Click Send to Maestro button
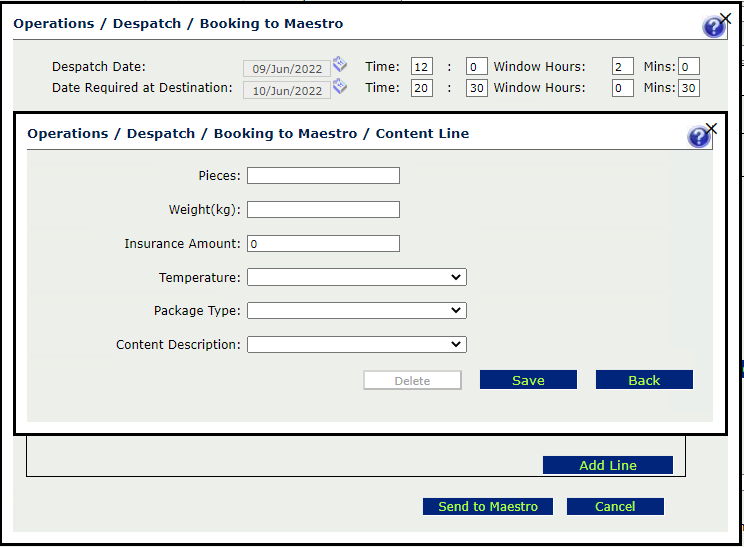Screen dimensions: 744x547 click(488, 507)
